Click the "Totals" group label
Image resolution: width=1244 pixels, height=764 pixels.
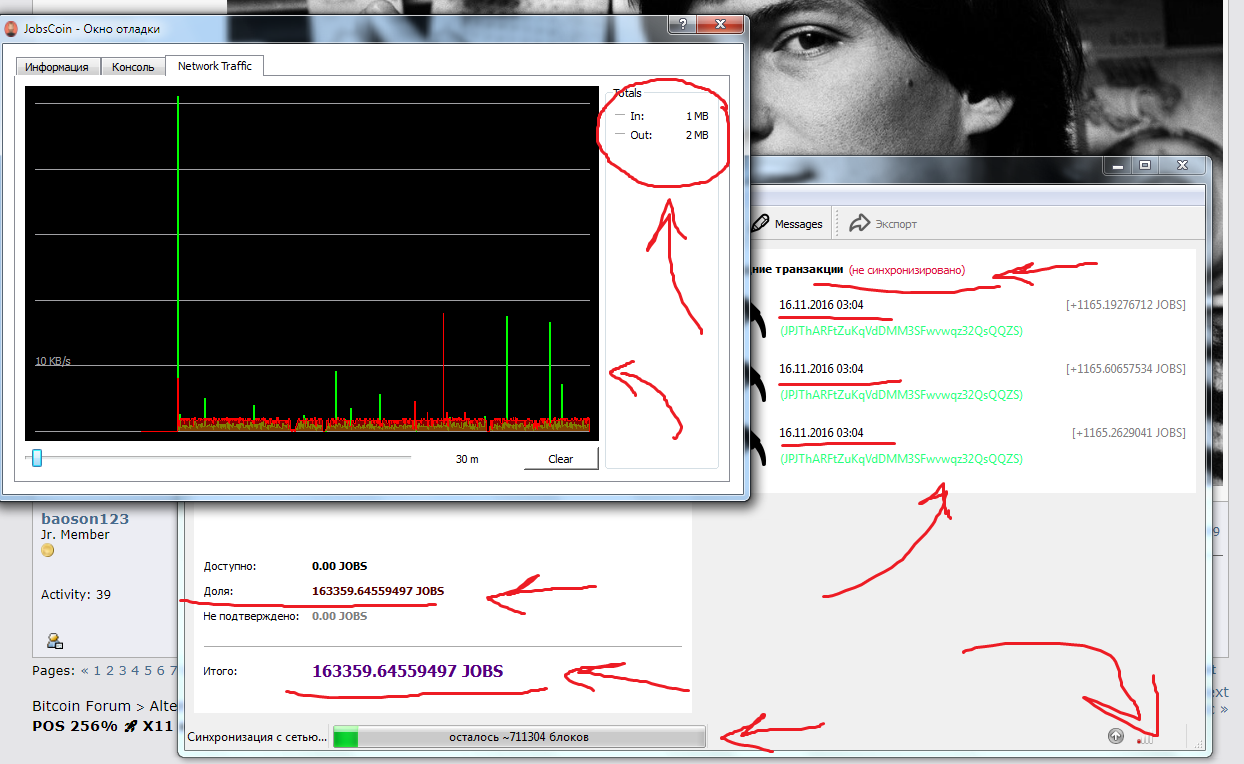[627, 93]
